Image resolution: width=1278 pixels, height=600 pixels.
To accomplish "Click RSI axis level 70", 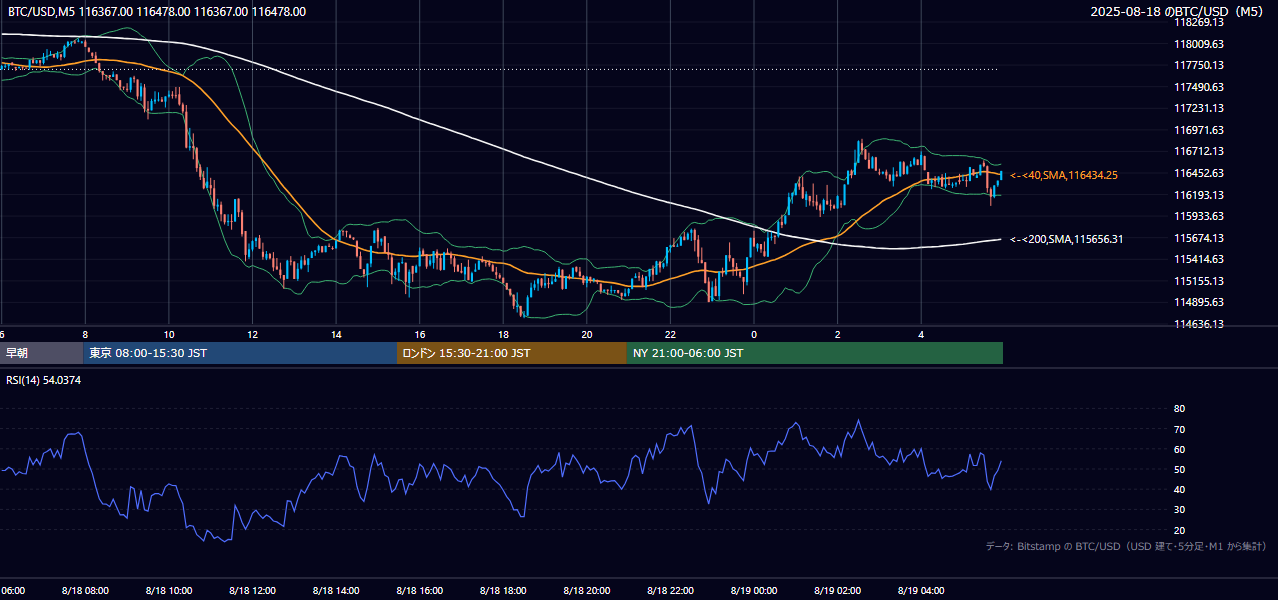I will point(1179,429).
